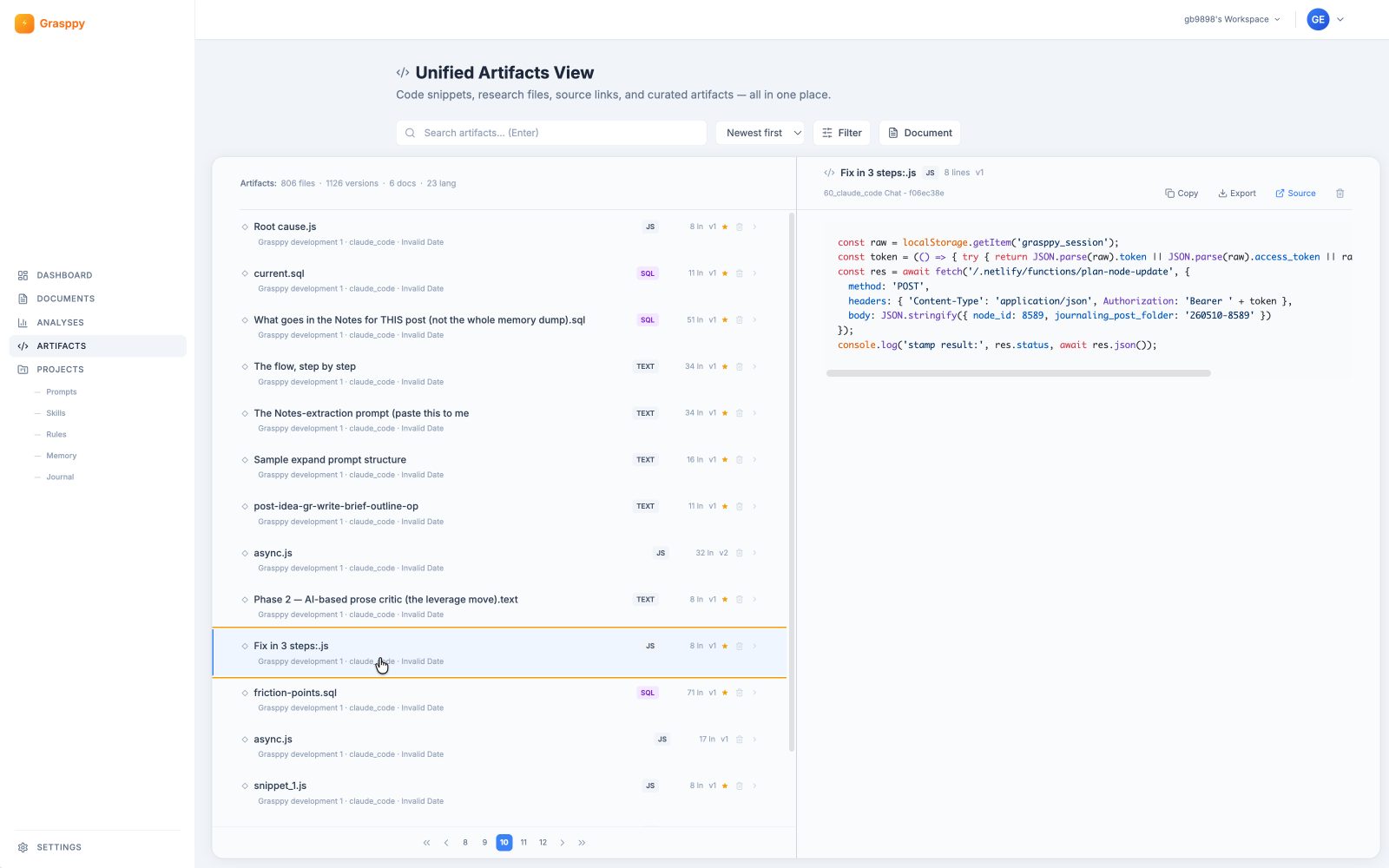The width and height of the screenshot is (1389, 868).
Task: Click the code icon beside the Fix in 3 steps:.js header
Action: pyautogui.click(x=829, y=173)
